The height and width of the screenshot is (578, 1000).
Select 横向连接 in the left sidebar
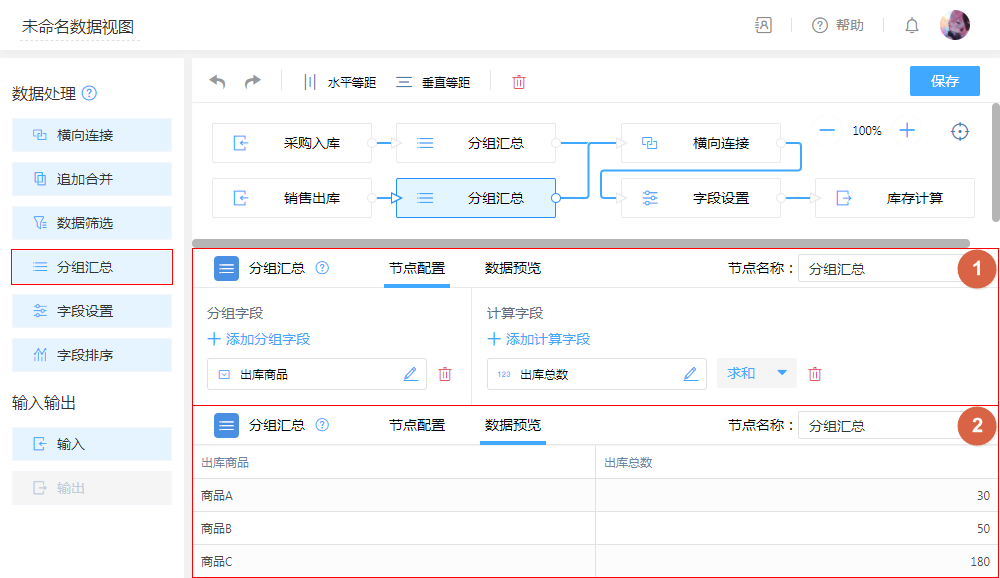[x=92, y=135]
